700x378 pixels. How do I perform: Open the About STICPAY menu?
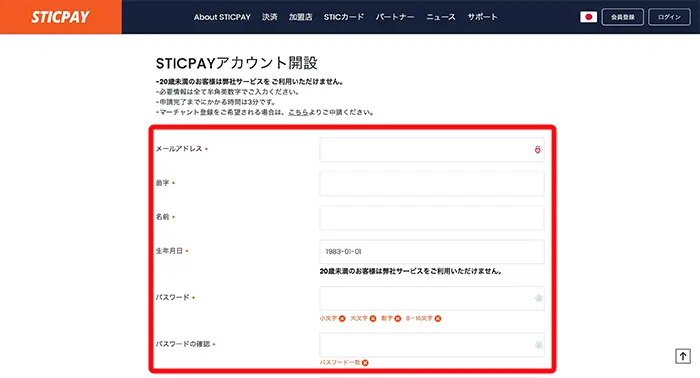pos(222,17)
